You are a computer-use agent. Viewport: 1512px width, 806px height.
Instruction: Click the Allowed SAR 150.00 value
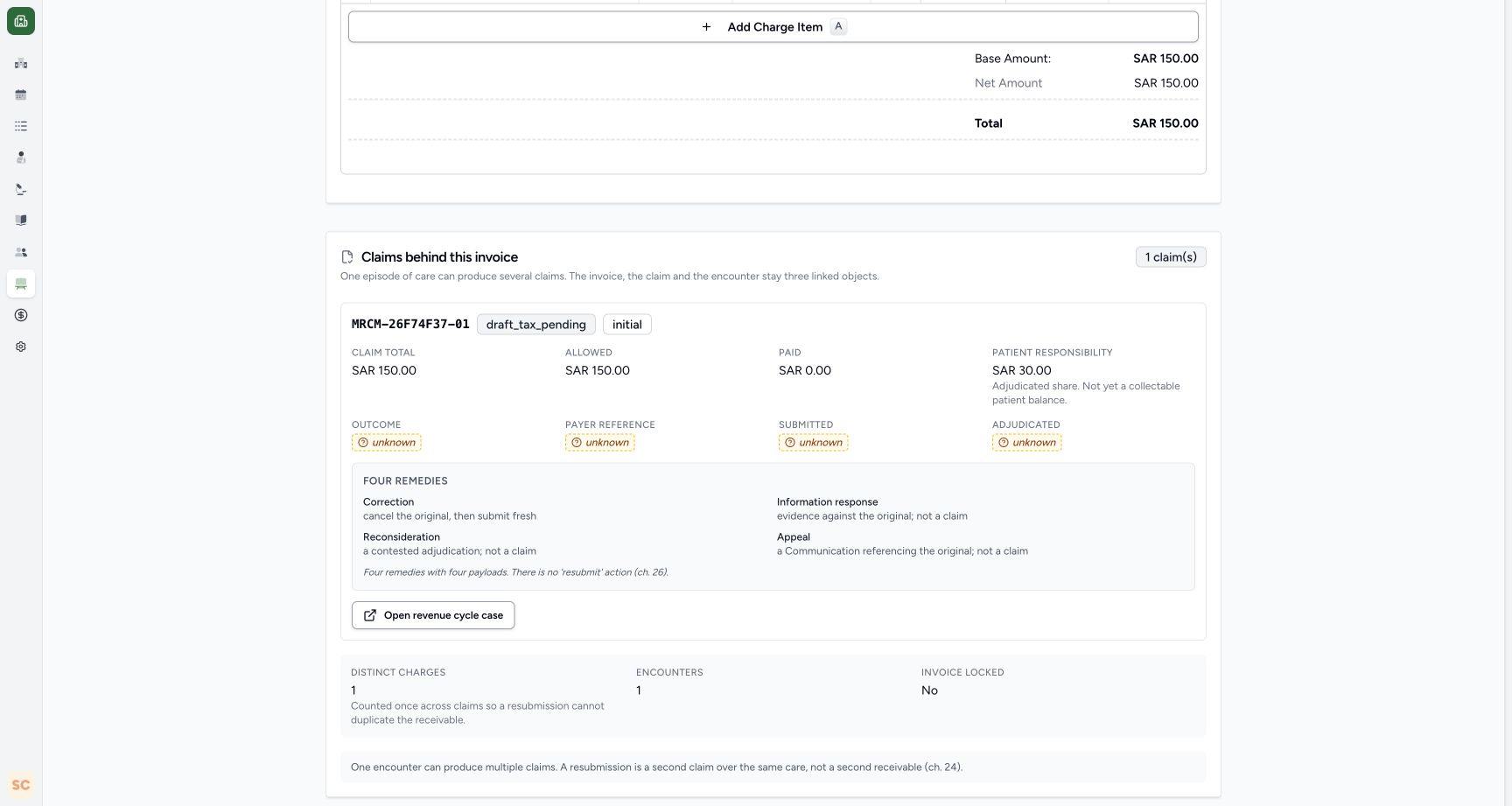[598, 371]
